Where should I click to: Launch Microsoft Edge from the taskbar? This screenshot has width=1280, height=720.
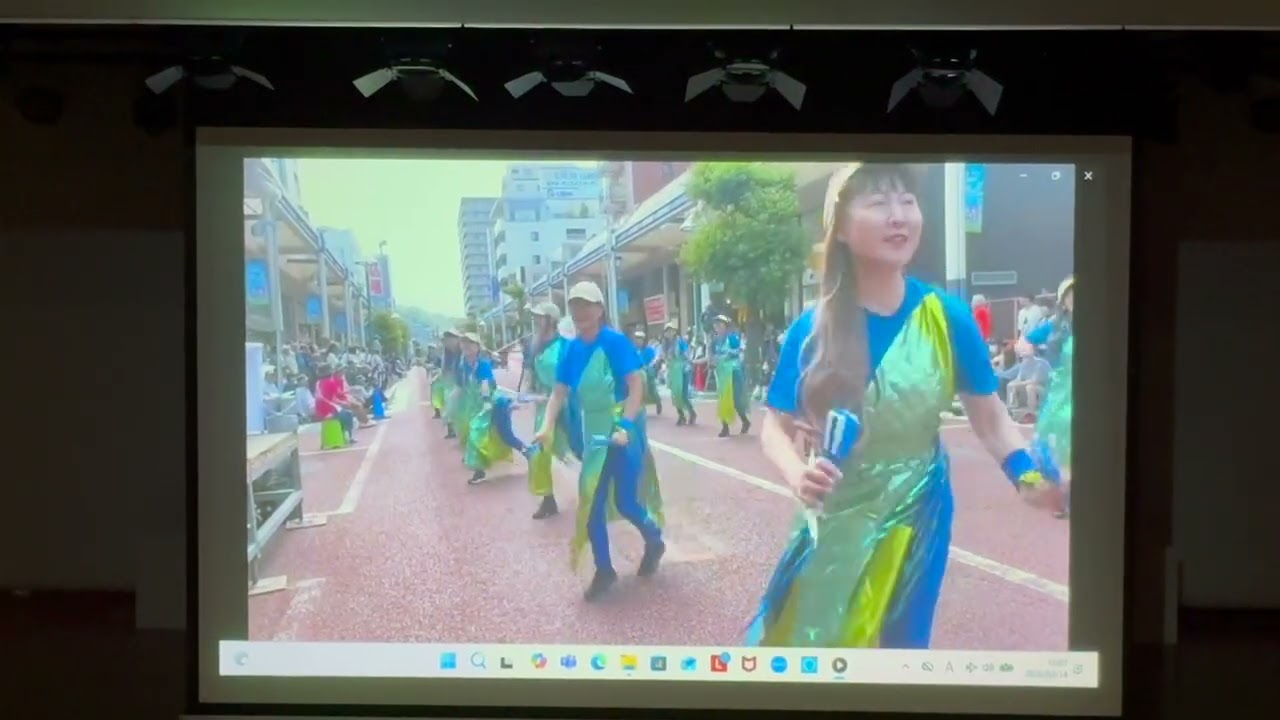tap(598, 662)
